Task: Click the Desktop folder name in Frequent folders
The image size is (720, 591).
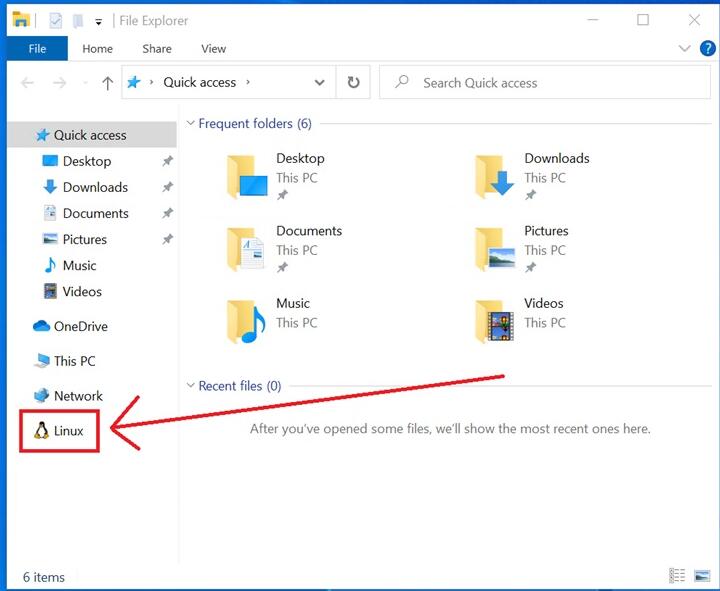Action: coord(300,158)
